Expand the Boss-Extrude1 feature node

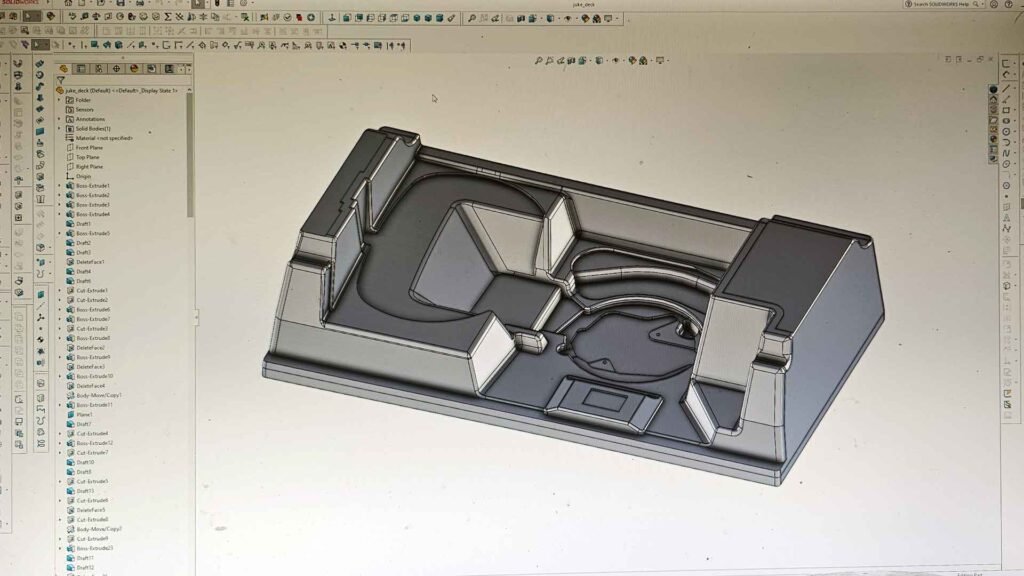(x=60, y=186)
